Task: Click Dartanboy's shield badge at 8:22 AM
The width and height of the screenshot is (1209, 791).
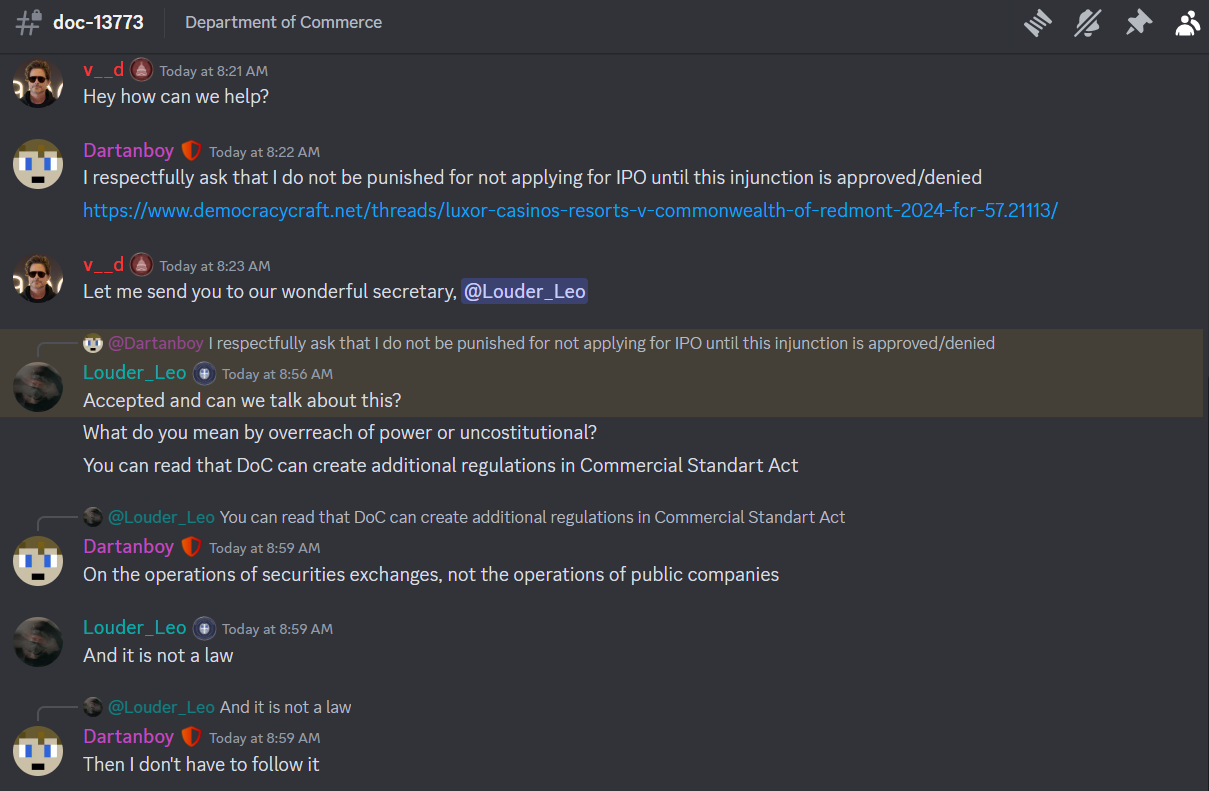Action: coord(191,151)
